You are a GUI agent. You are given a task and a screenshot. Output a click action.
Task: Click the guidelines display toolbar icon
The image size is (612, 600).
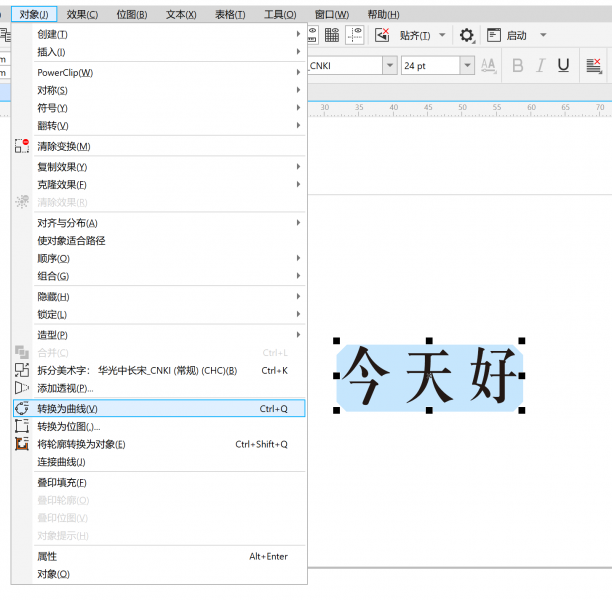click(x=355, y=35)
